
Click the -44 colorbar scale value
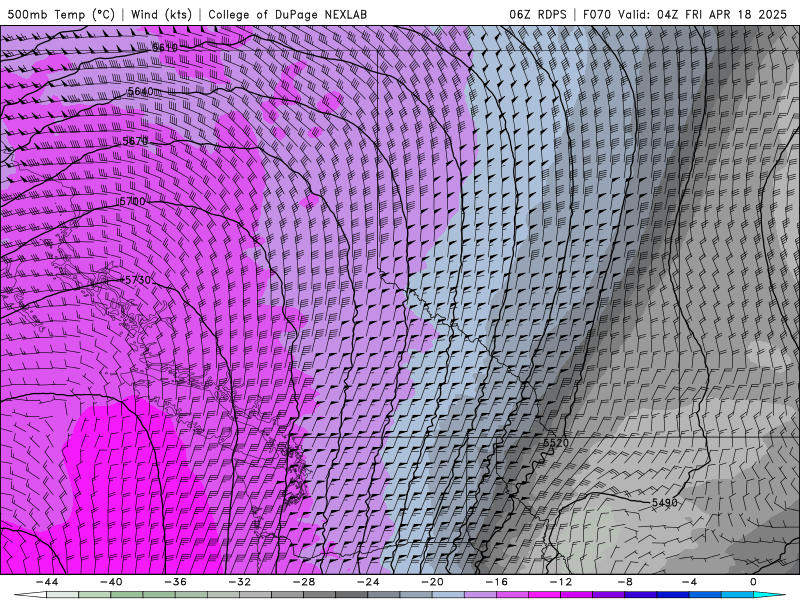click(47, 582)
